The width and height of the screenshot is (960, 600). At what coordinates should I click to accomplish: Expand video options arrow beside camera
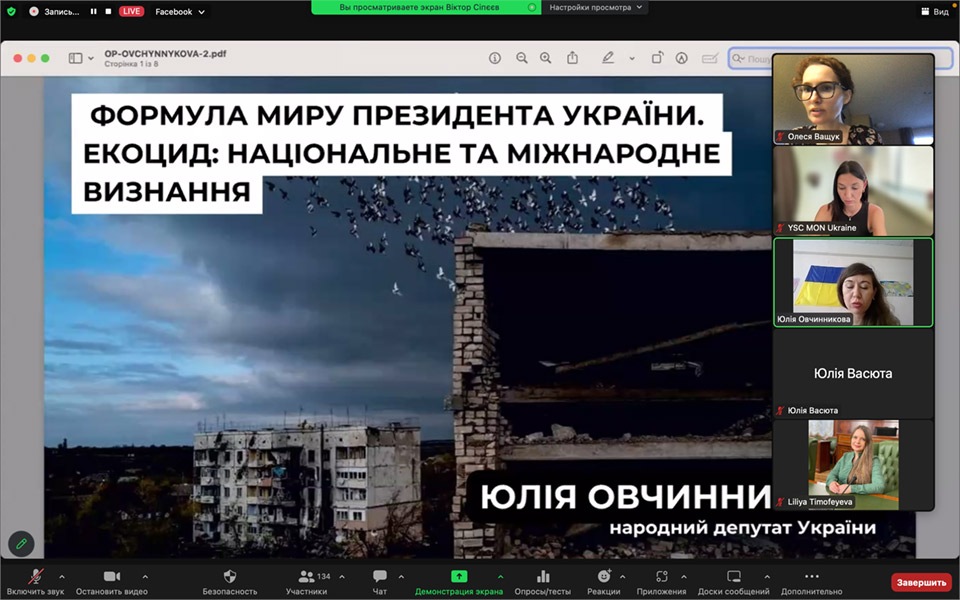coord(145,577)
